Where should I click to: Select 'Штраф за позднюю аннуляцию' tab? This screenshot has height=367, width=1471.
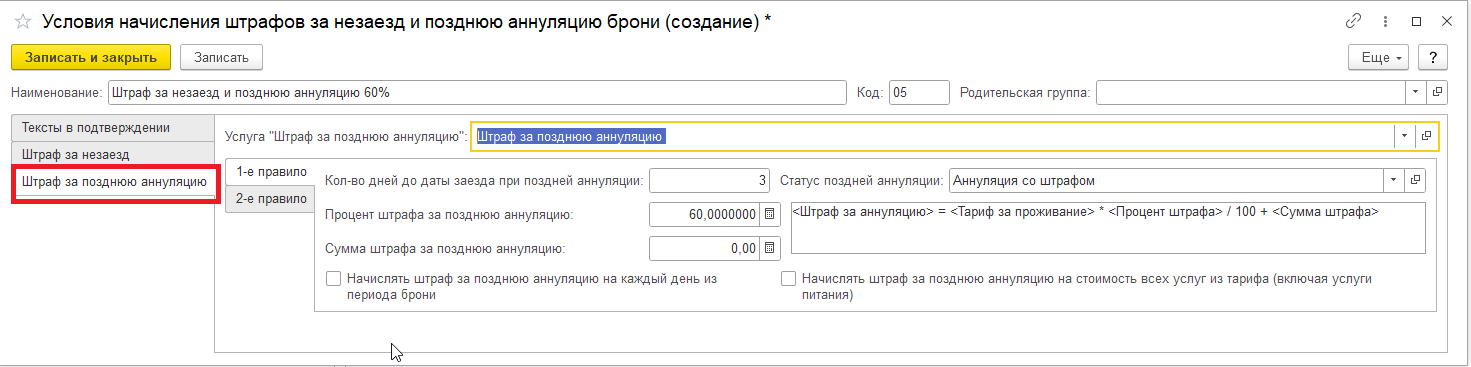114,183
